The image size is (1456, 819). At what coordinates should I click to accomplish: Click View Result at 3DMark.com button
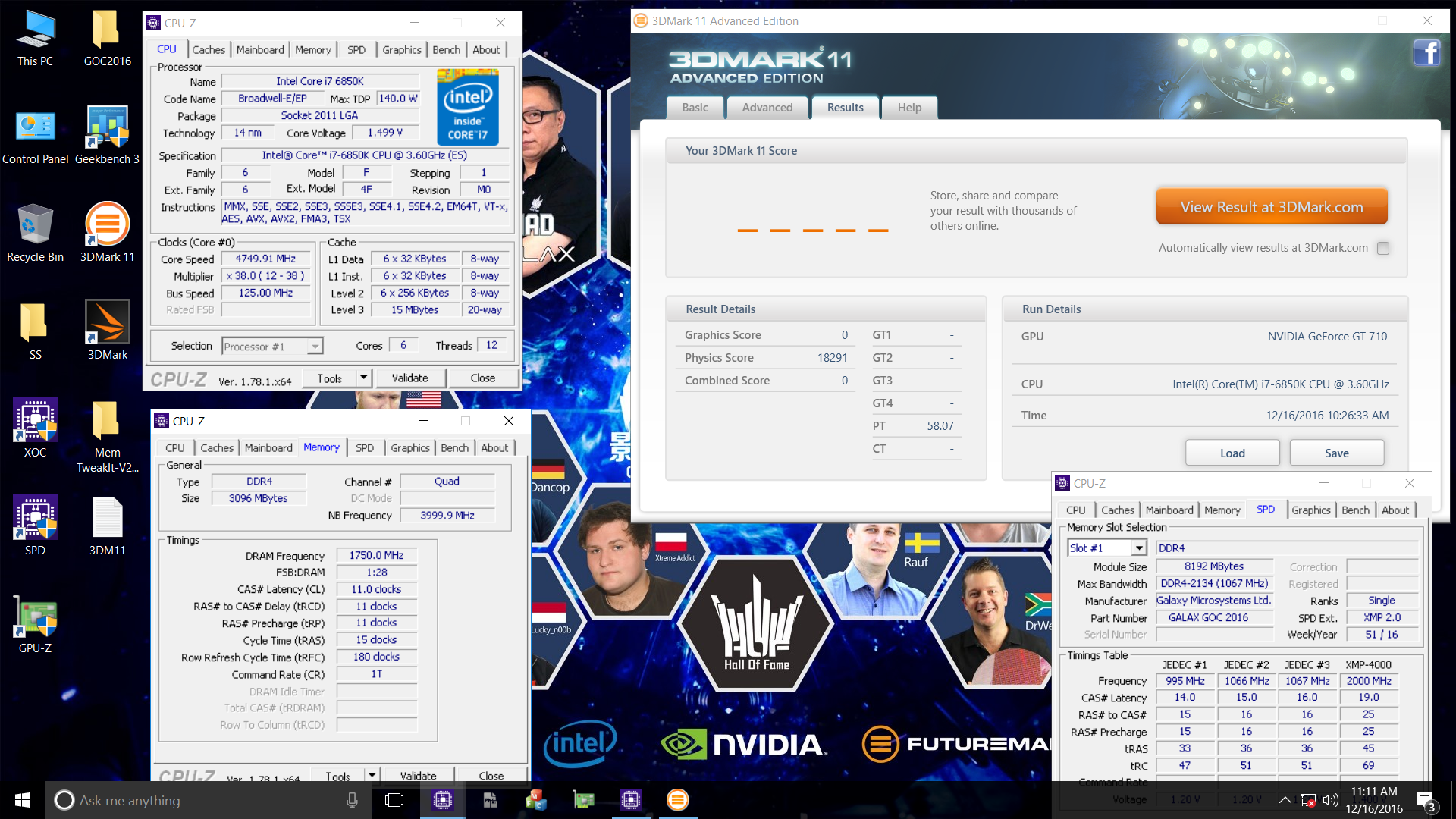[x=1272, y=207]
